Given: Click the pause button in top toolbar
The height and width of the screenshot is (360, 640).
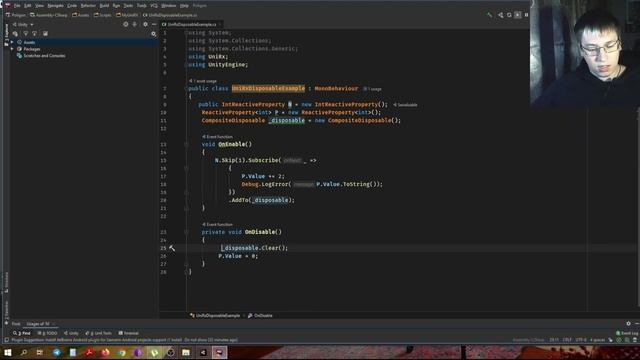Looking at the screenshot, I should click(526, 15).
